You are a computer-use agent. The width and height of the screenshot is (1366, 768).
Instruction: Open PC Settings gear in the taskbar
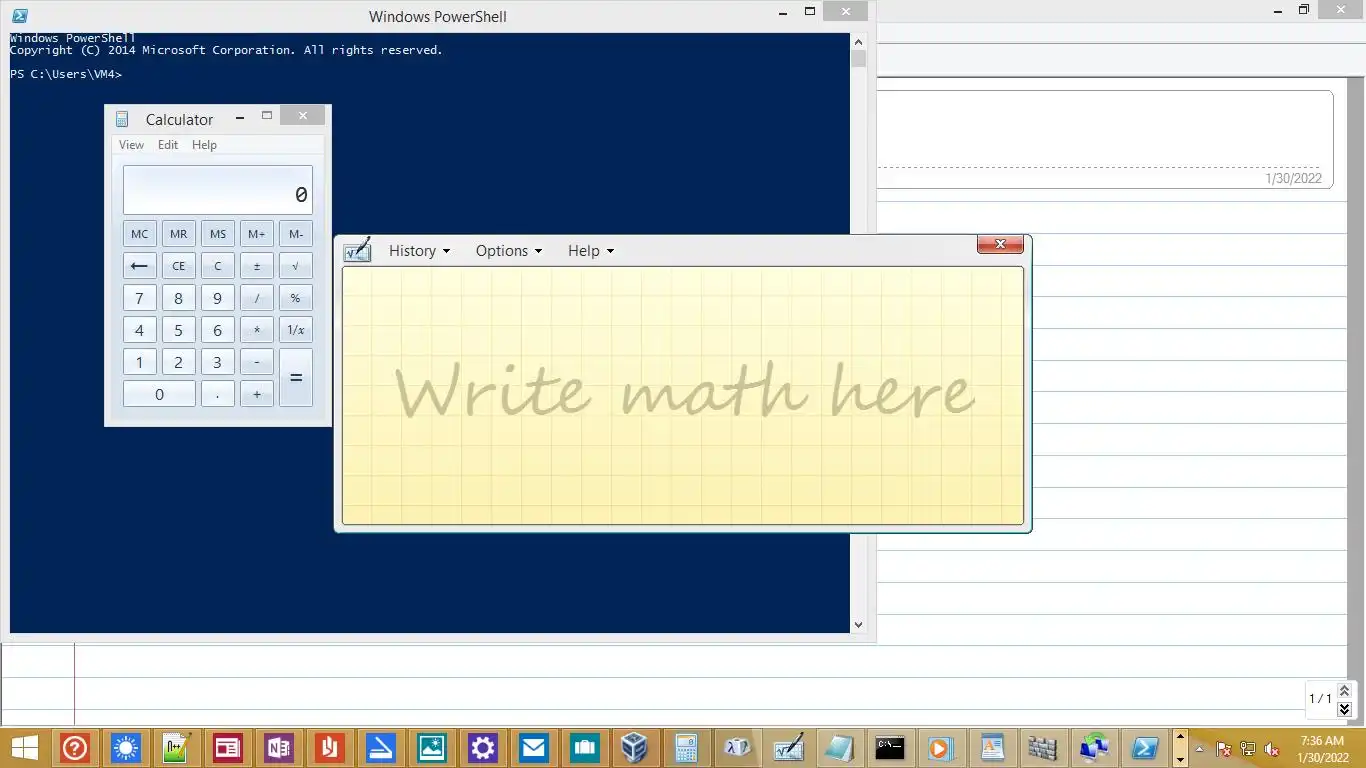click(483, 748)
